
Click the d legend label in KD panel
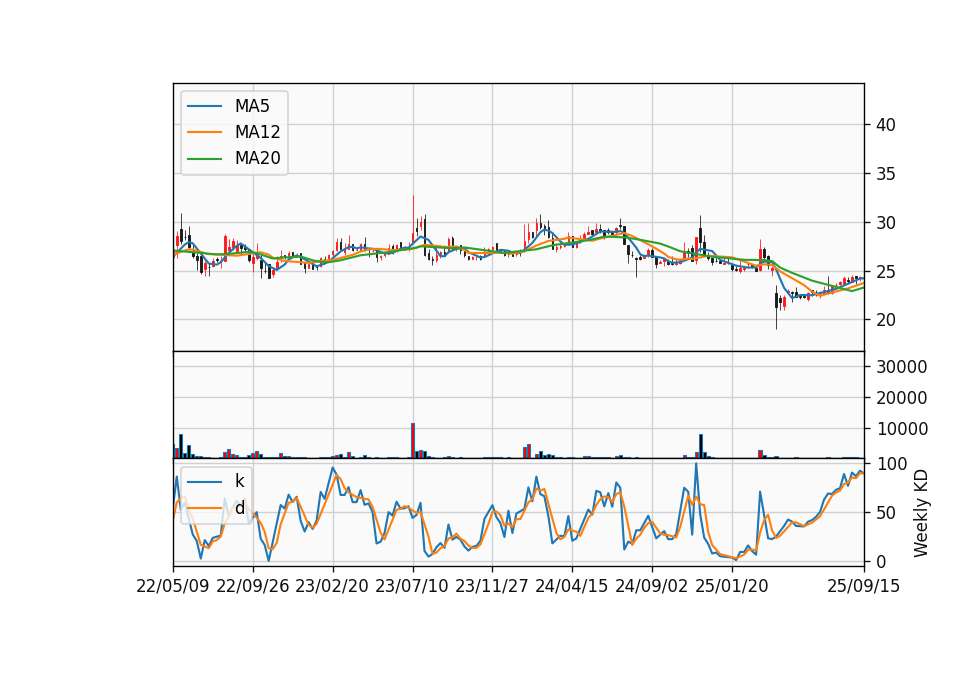coord(239,508)
